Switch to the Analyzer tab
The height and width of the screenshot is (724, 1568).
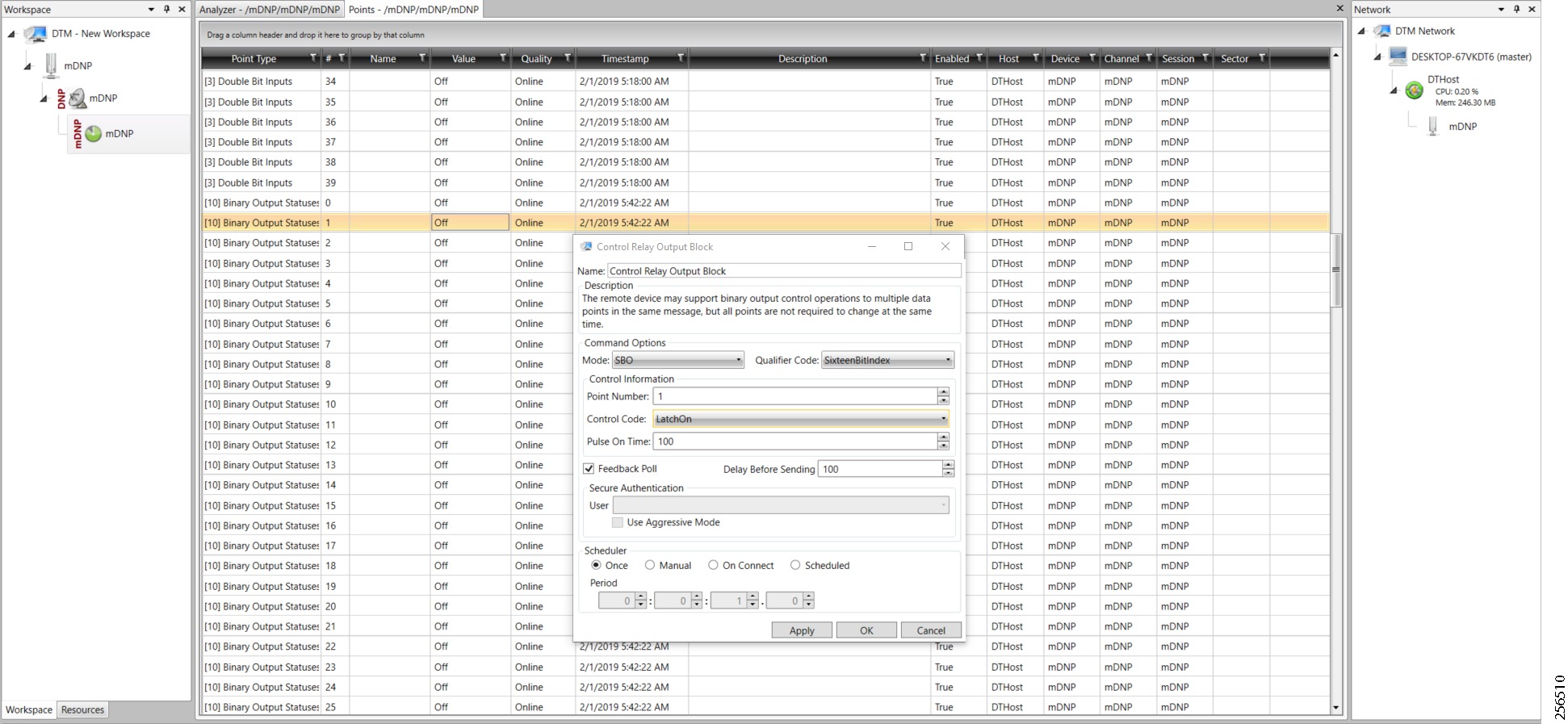point(270,10)
